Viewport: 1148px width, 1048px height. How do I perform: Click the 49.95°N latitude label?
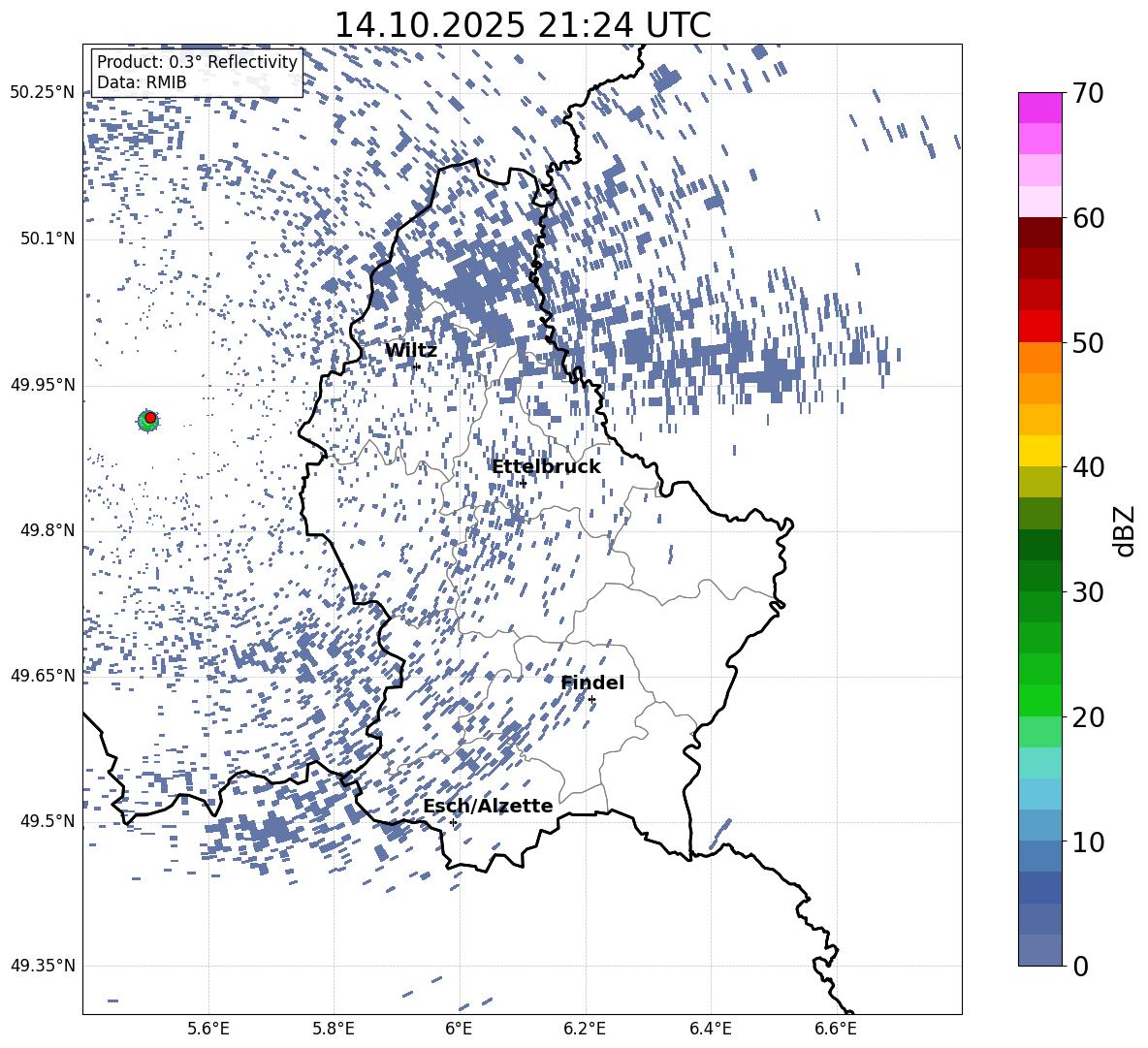(x=43, y=385)
